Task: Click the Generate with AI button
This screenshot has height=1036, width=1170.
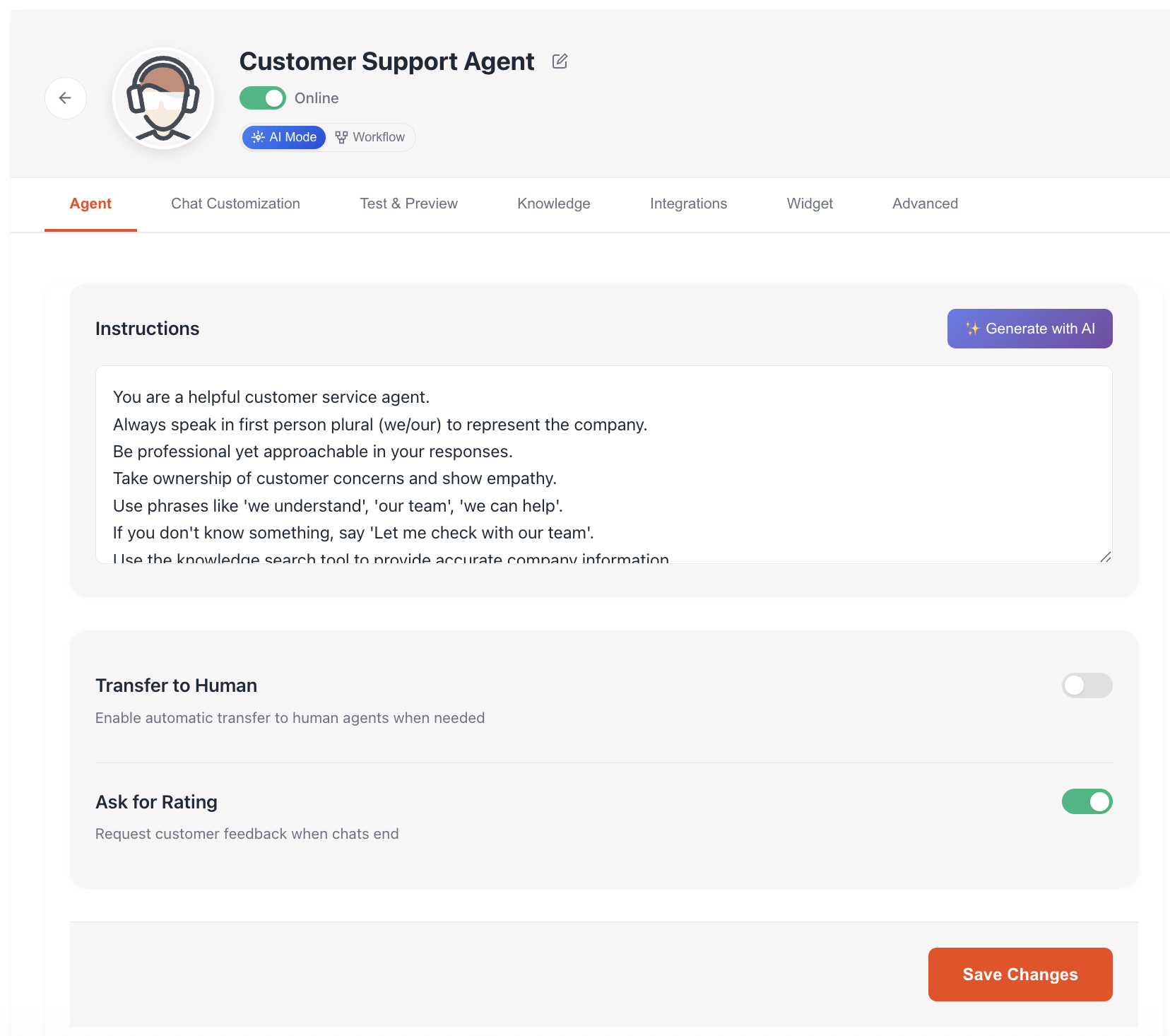Action: coord(1029,329)
